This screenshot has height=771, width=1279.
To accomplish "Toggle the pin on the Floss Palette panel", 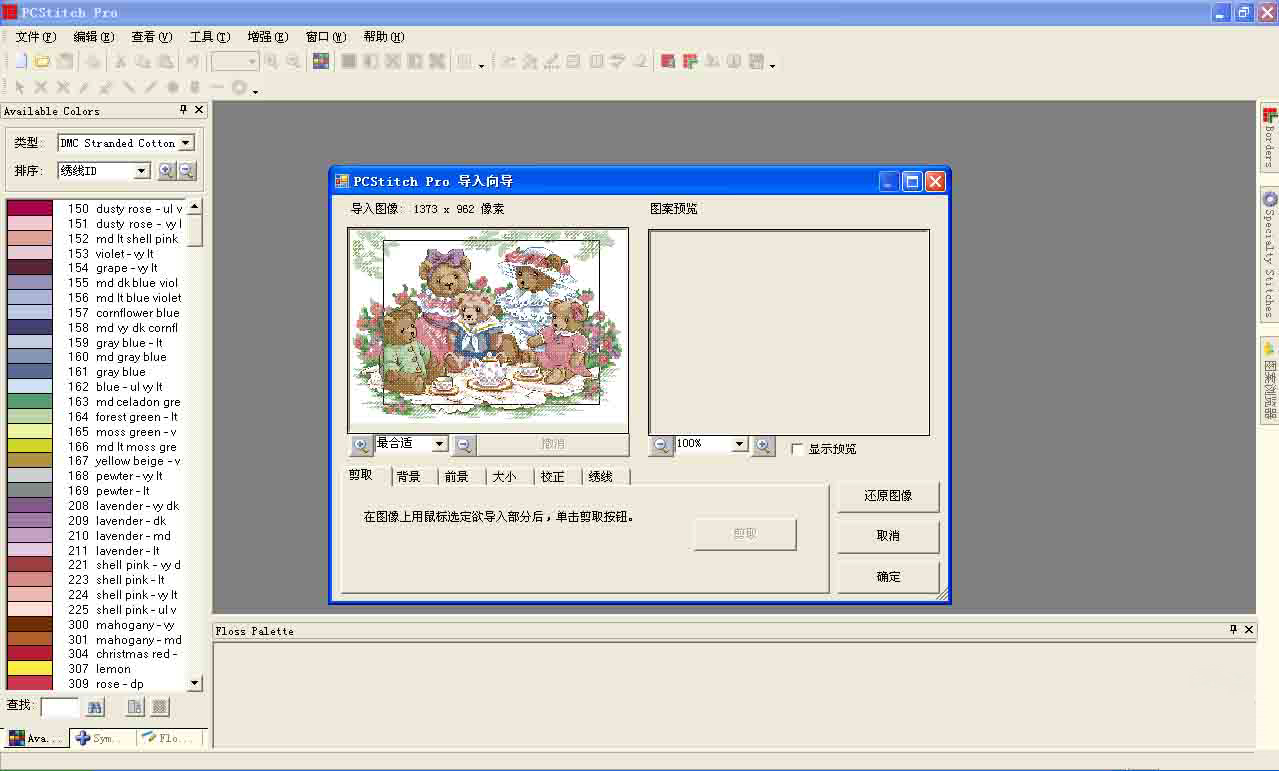I will [1233, 630].
